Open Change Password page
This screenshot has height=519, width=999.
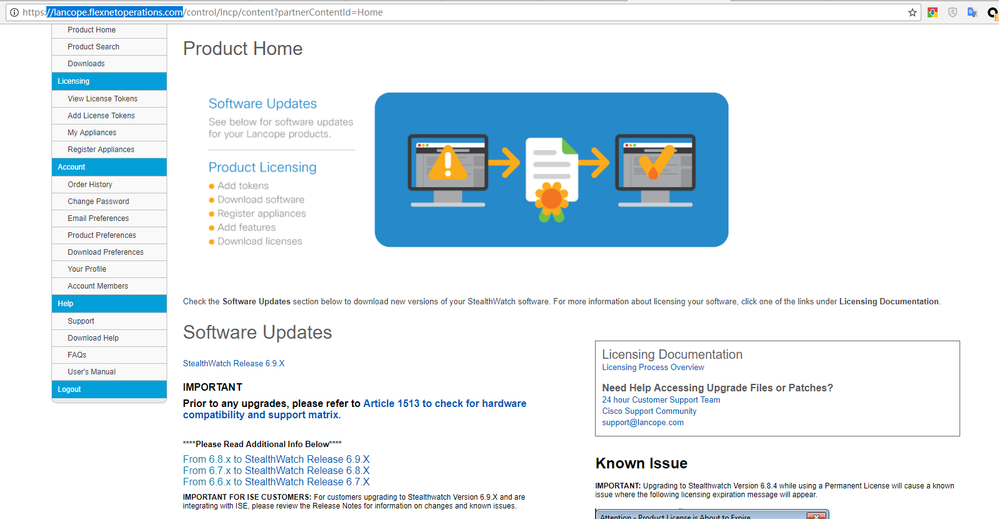pyautogui.click(x=109, y=201)
